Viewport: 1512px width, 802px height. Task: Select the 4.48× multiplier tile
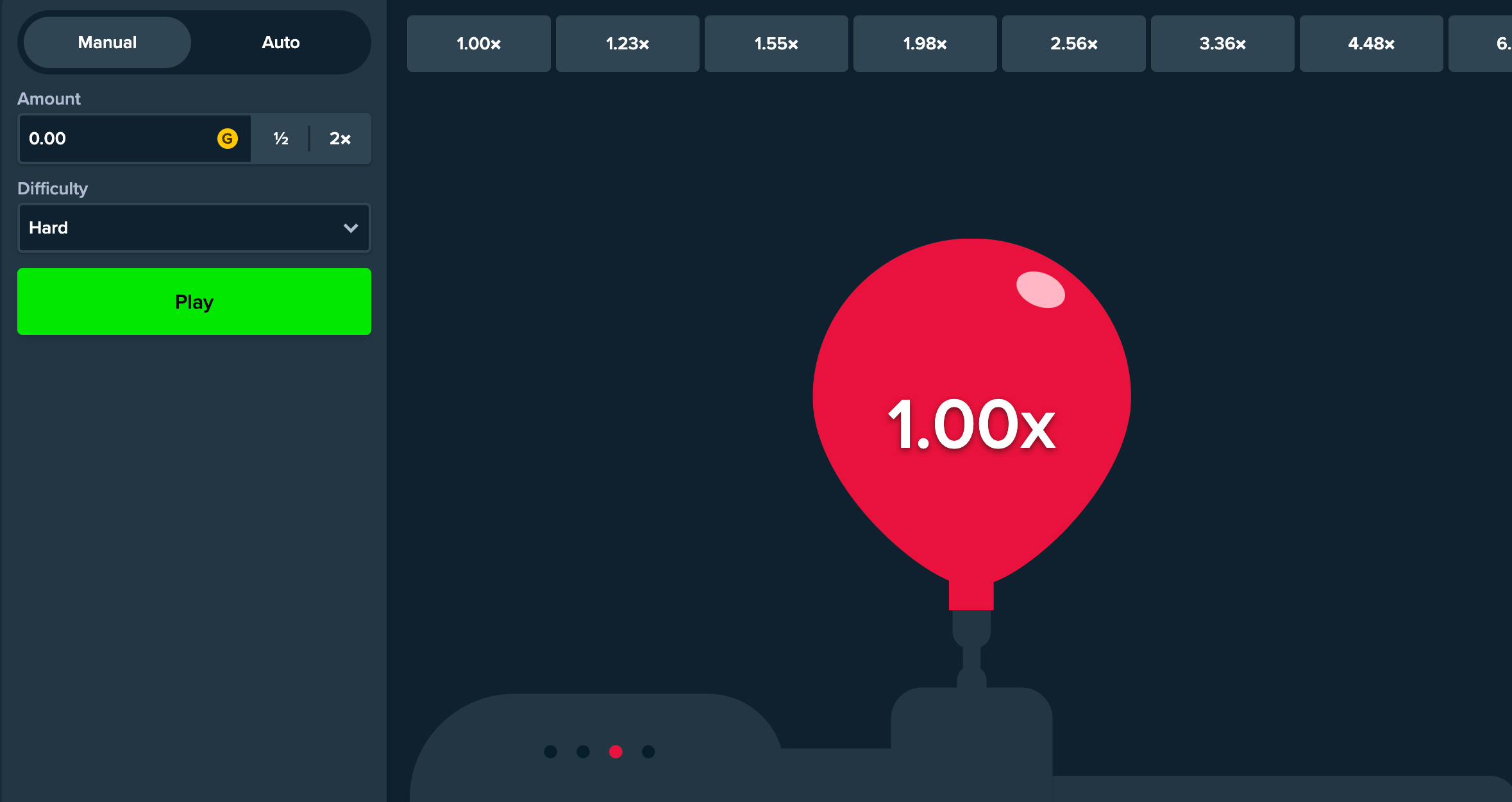pos(1372,44)
